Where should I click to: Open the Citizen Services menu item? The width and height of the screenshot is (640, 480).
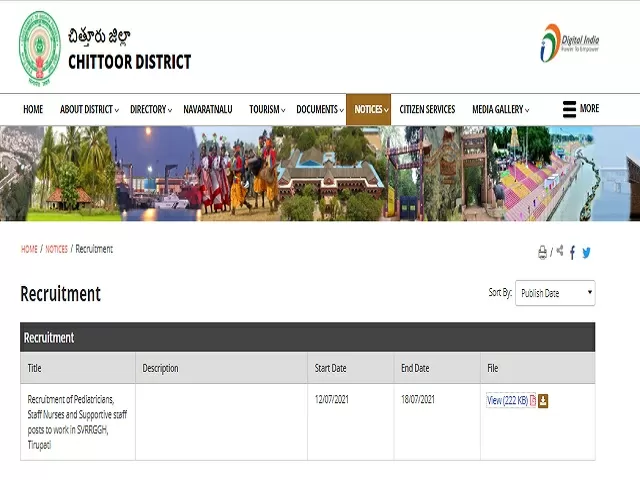coord(427,110)
